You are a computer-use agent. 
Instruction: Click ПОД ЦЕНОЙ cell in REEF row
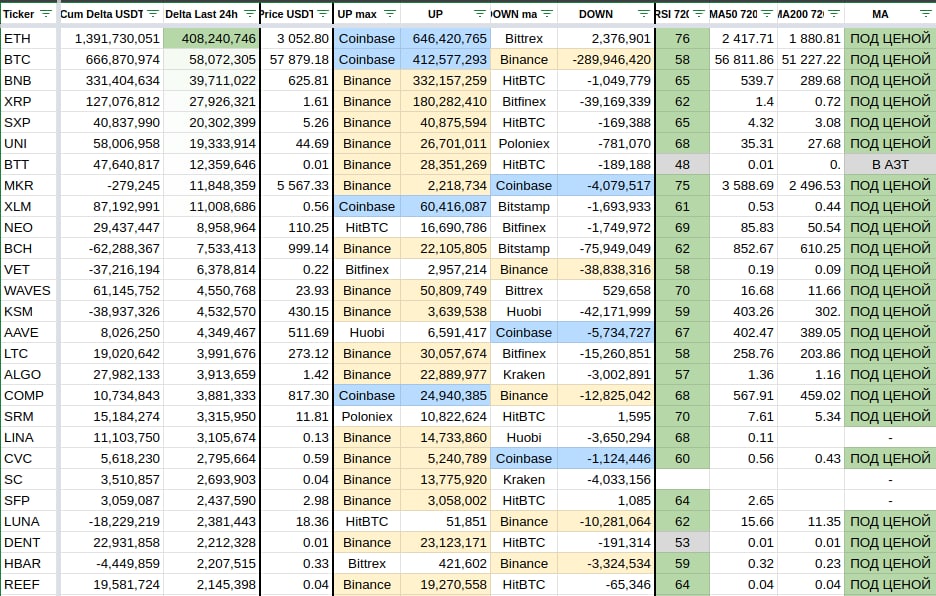pyautogui.click(x=890, y=585)
